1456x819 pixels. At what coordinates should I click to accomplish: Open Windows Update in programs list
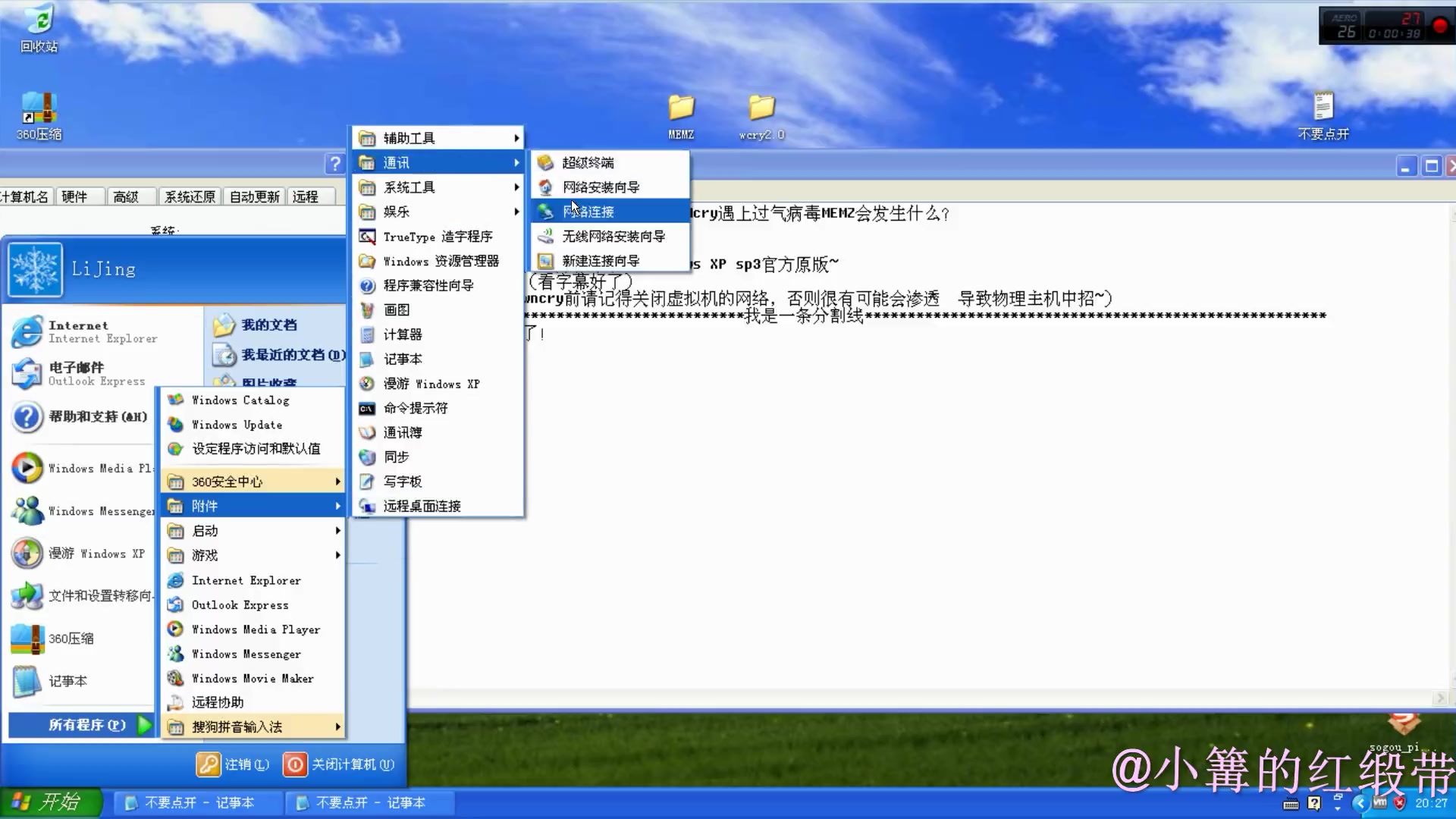(x=253, y=425)
